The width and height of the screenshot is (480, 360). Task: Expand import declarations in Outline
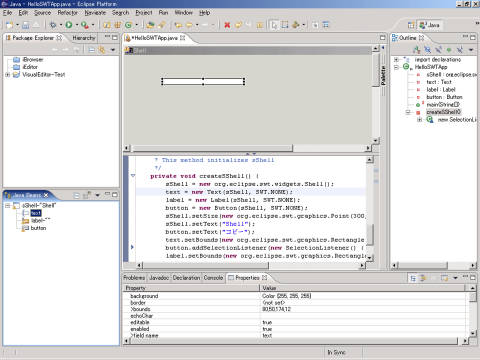point(396,60)
